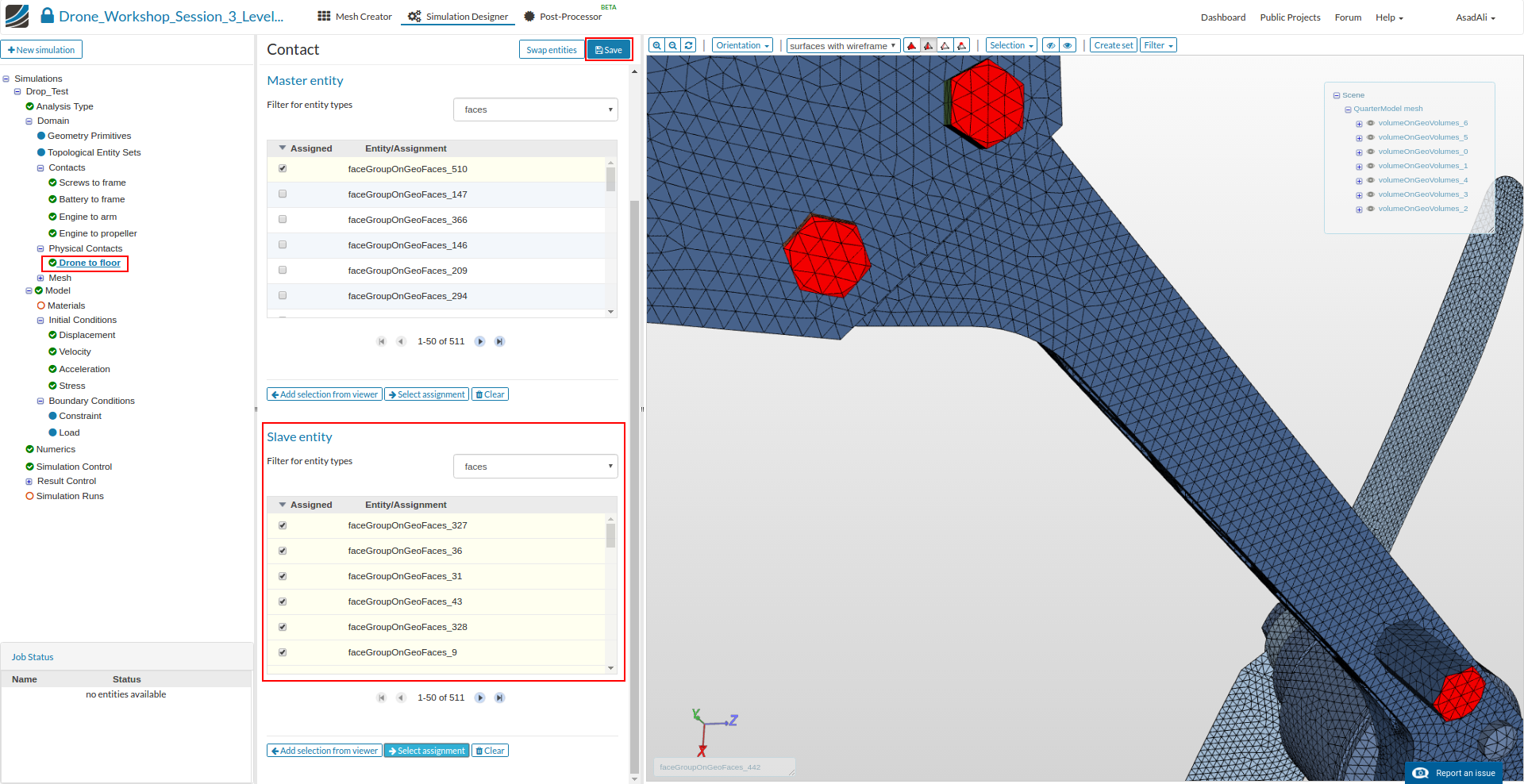Go to next page in Master entity list
1524x784 pixels.
pos(479,341)
